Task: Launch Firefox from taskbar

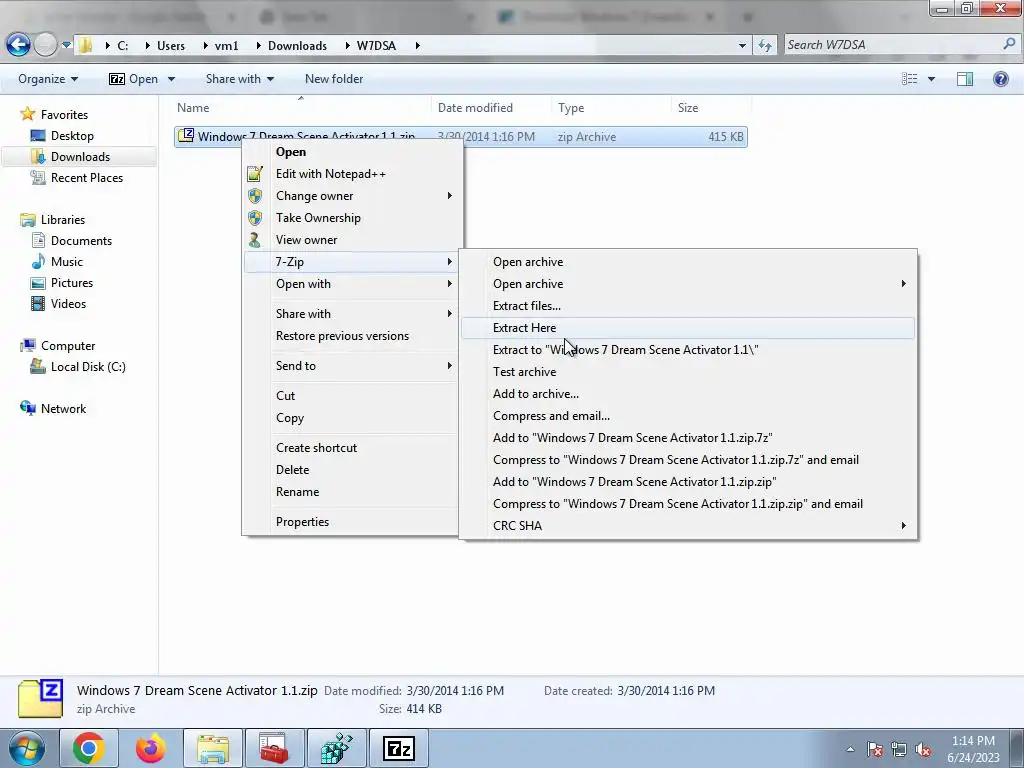Action: [x=151, y=748]
